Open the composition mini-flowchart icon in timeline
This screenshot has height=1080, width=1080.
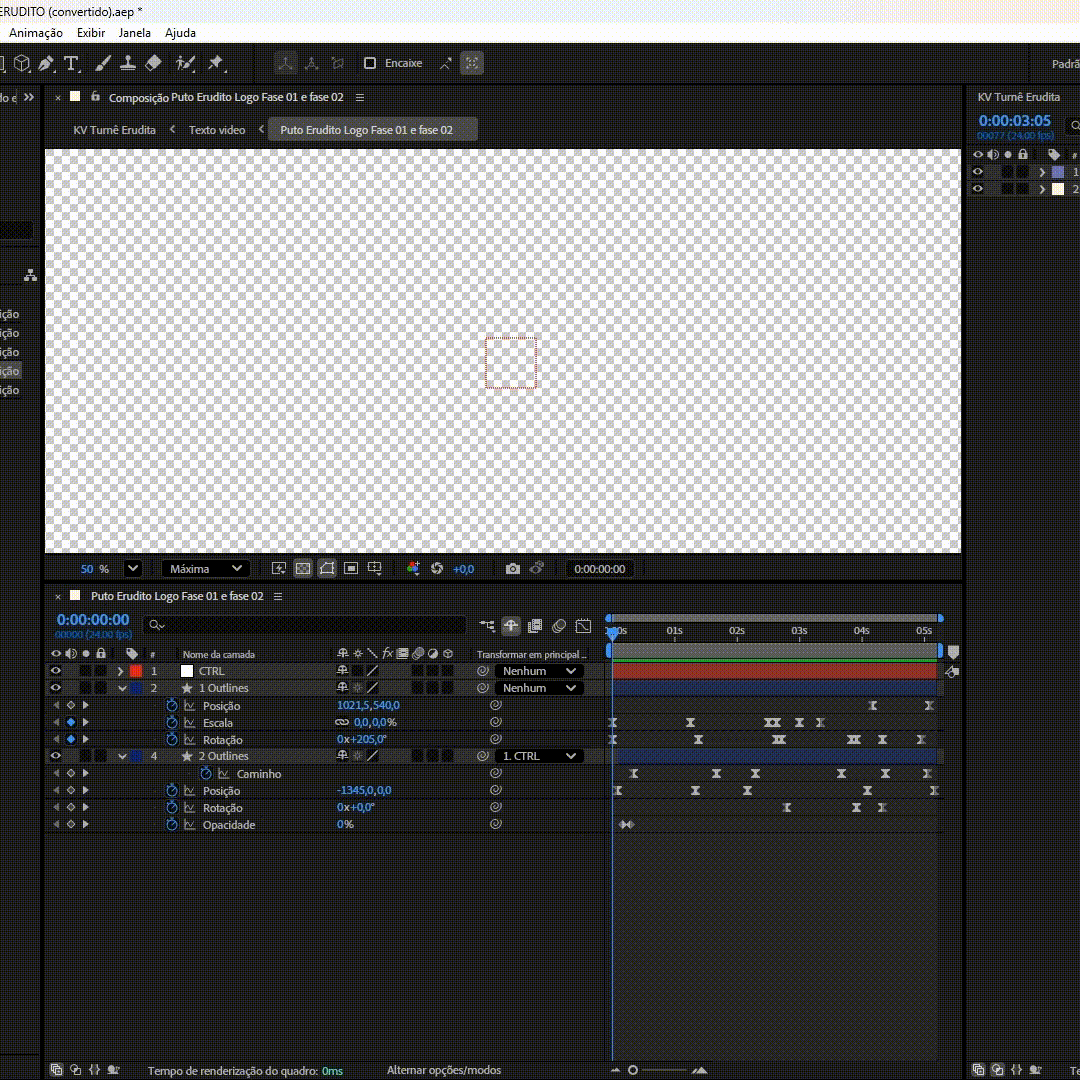[x=487, y=625]
